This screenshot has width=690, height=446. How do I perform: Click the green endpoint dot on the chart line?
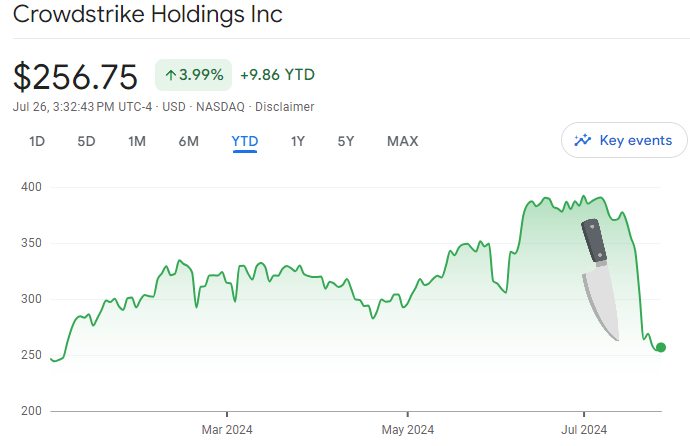(x=660, y=347)
